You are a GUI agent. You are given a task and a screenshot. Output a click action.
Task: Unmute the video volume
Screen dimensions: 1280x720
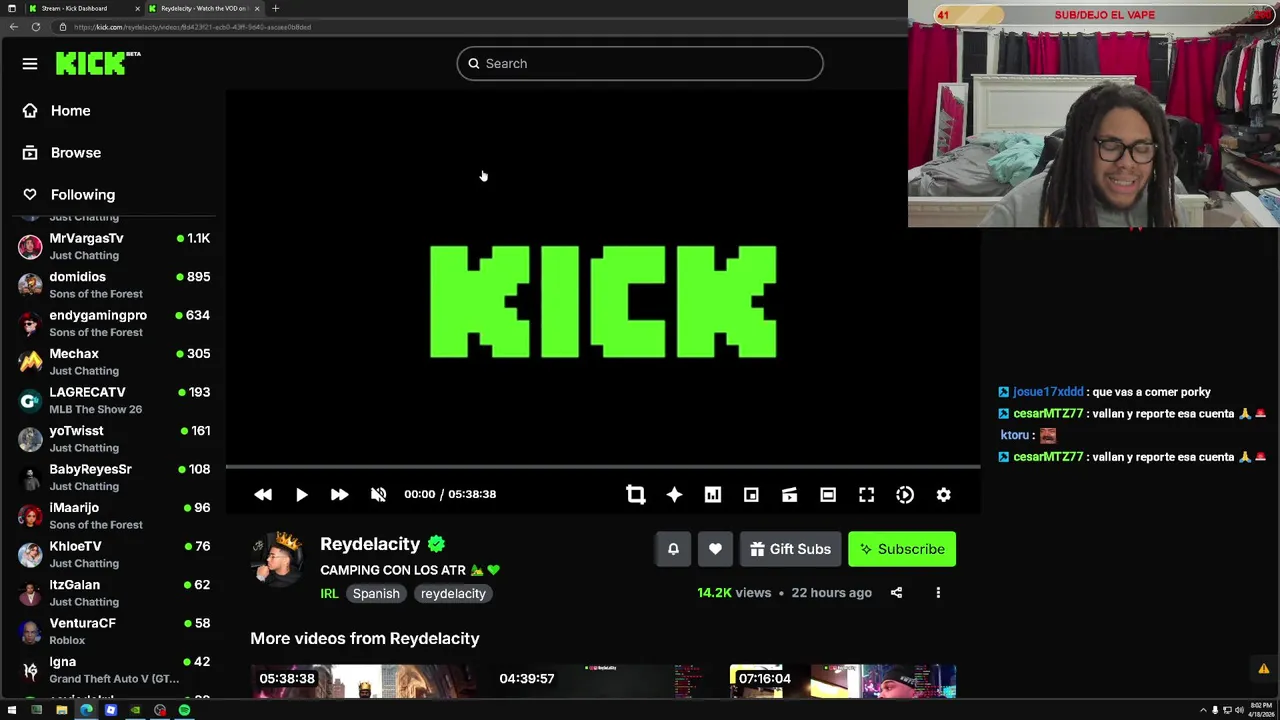(x=378, y=494)
